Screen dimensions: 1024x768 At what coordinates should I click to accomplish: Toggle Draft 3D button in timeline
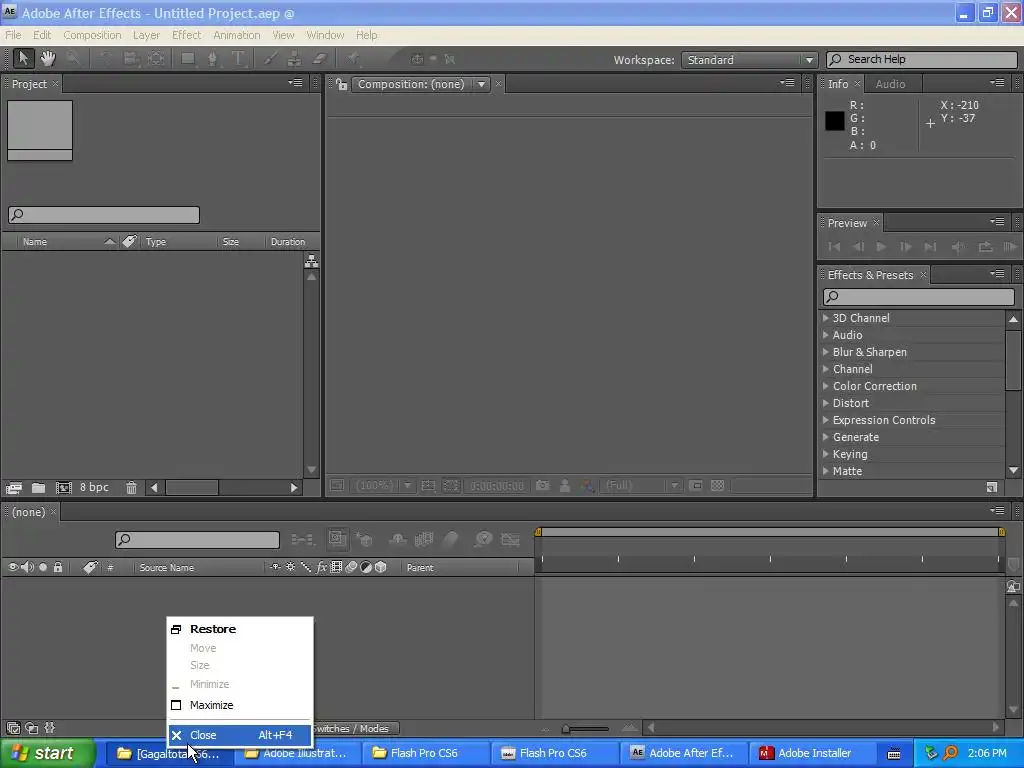[x=365, y=539]
